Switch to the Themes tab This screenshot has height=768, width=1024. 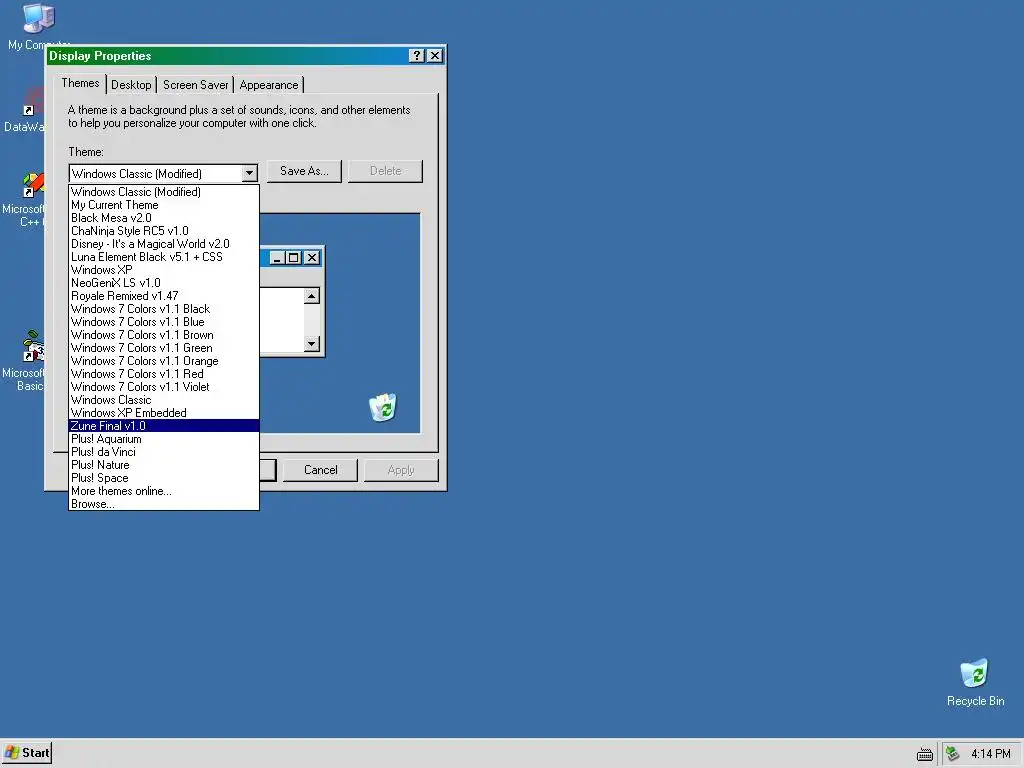tap(80, 84)
